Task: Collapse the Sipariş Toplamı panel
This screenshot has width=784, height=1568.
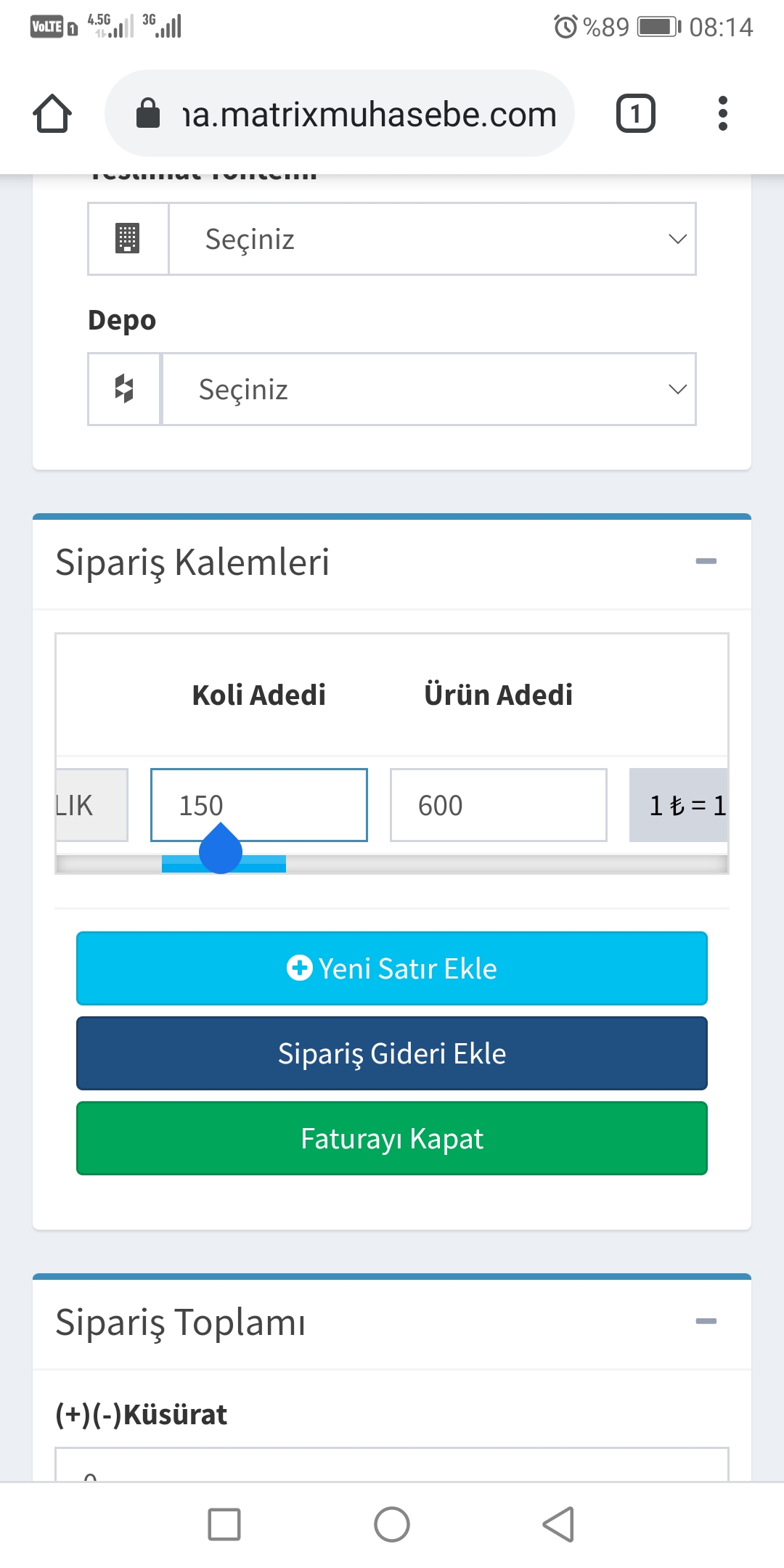Action: coord(706,1321)
